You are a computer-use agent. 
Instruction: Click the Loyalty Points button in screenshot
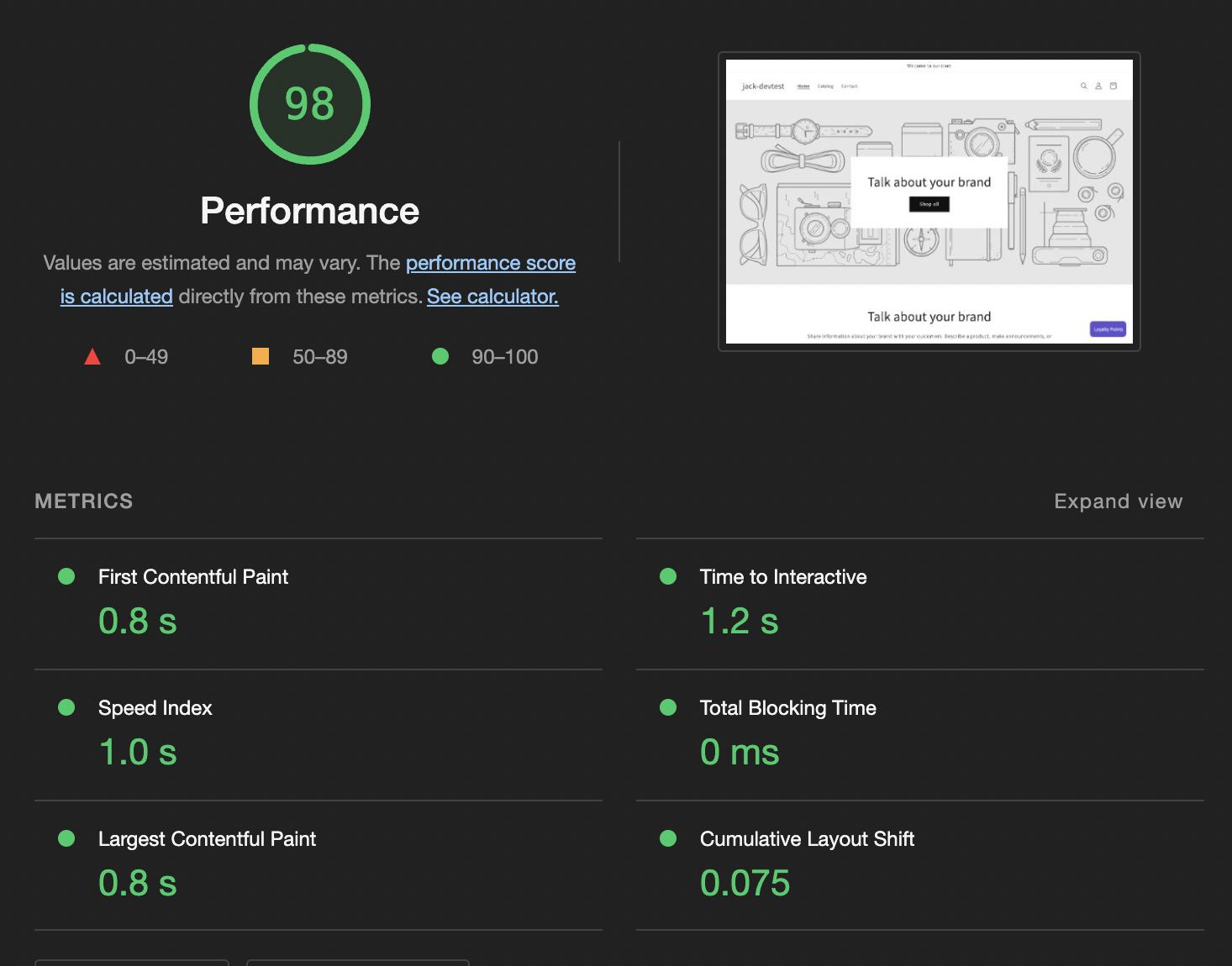1108,329
